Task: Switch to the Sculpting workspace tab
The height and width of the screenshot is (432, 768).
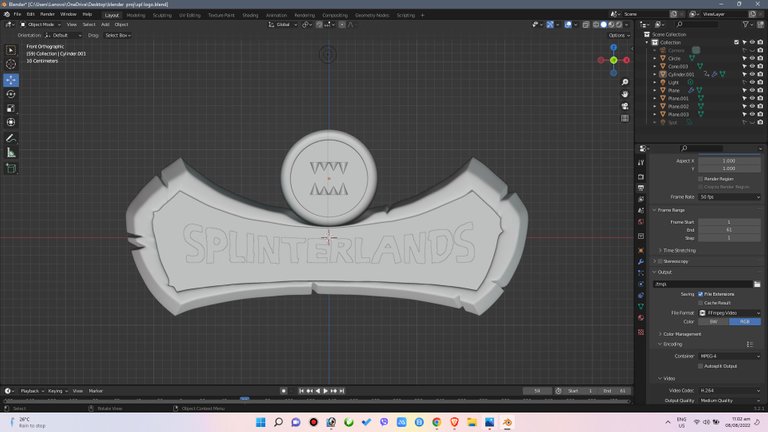Action: 162,15
